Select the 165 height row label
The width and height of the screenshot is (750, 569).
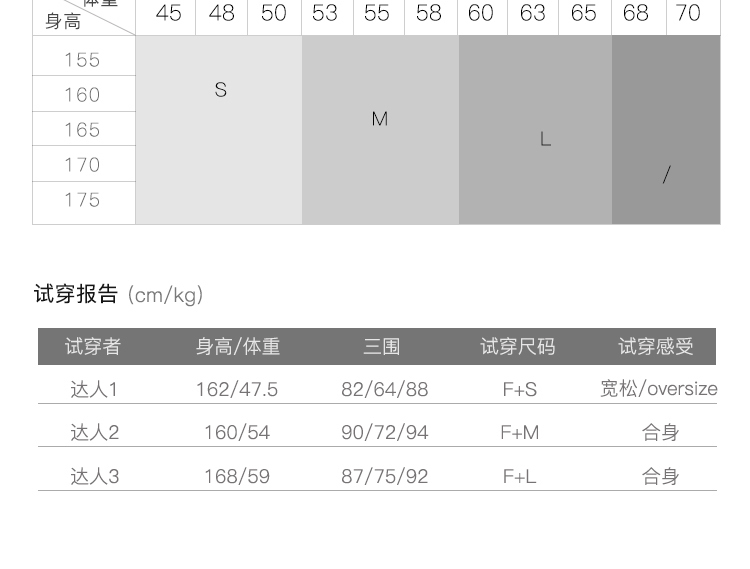click(83, 130)
